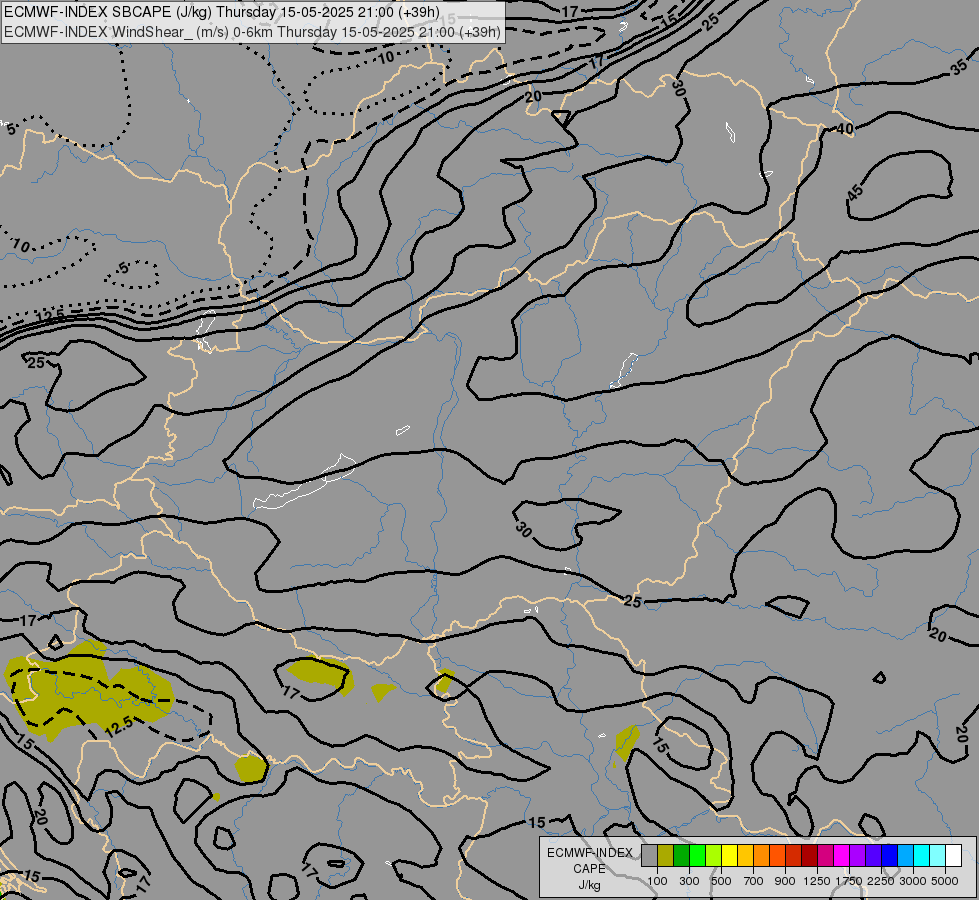Select the dark green legend swatch
Viewport: 979px width, 900px height.
pos(681,855)
